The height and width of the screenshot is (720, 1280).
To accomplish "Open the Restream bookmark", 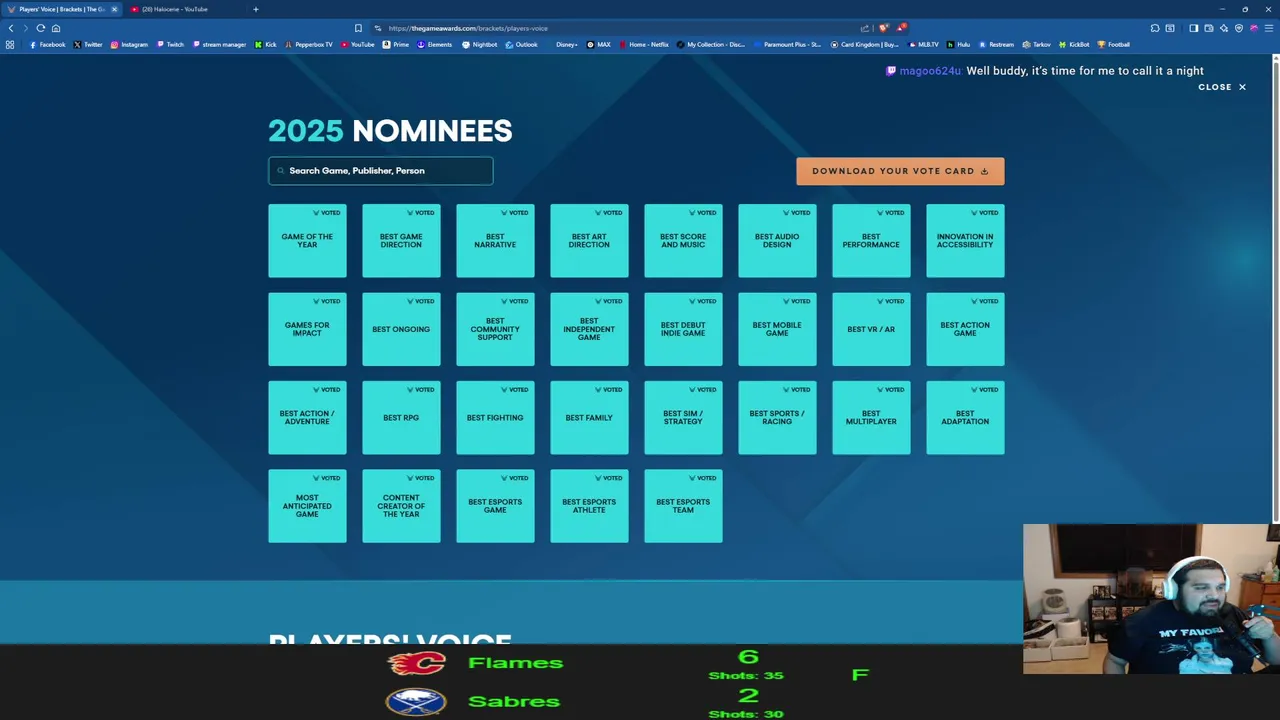I will tap(996, 44).
